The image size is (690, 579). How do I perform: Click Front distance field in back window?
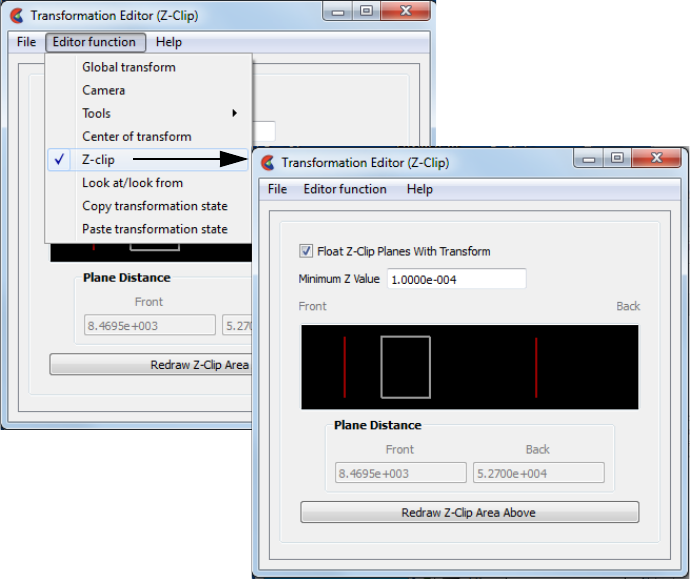pos(150,325)
